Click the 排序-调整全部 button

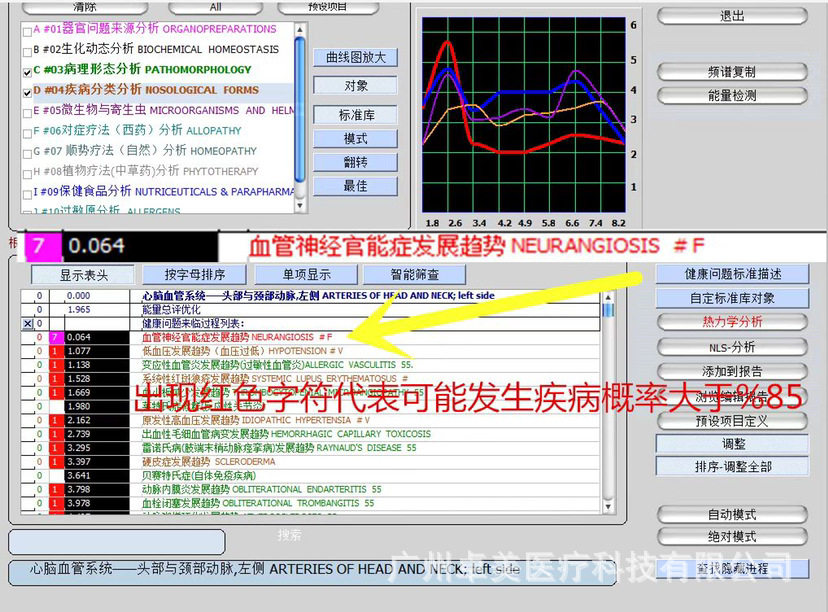(732, 467)
